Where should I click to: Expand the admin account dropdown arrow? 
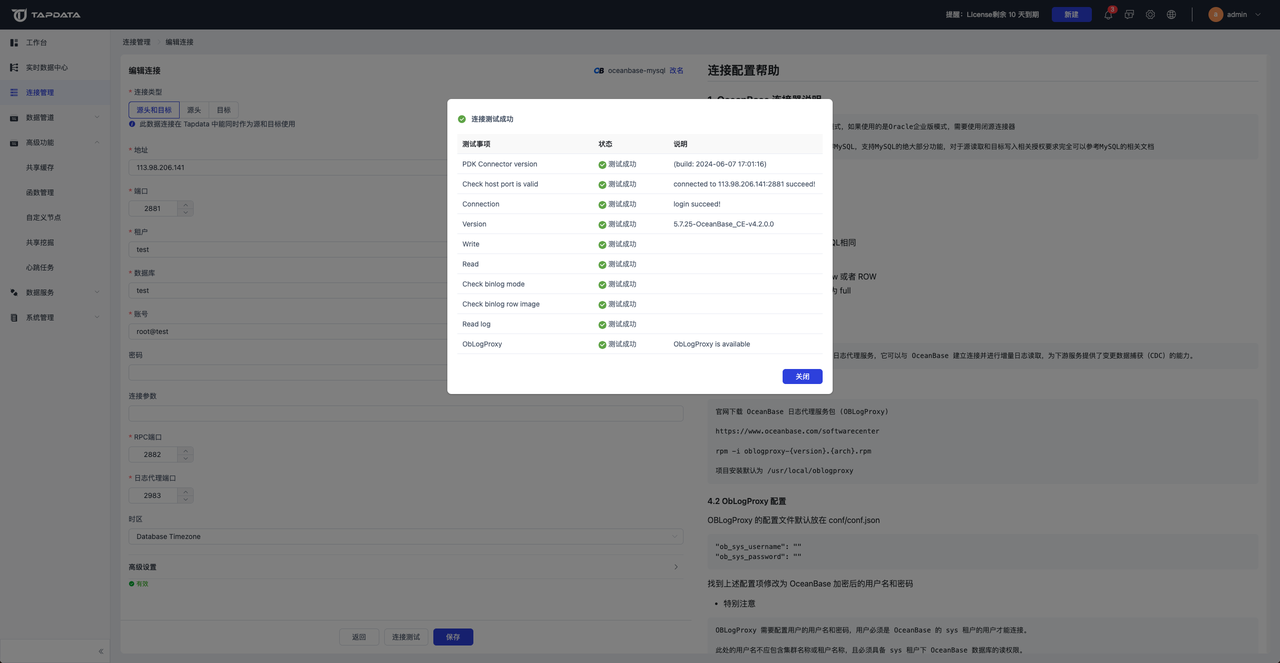pyautogui.click(x=1257, y=15)
